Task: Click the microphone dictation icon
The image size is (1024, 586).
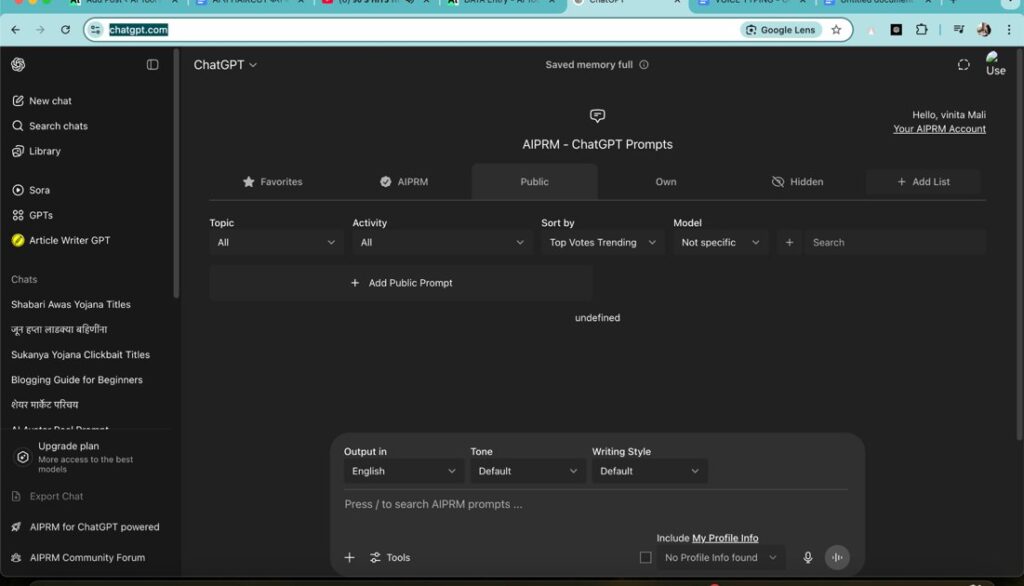Action: [808, 557]
